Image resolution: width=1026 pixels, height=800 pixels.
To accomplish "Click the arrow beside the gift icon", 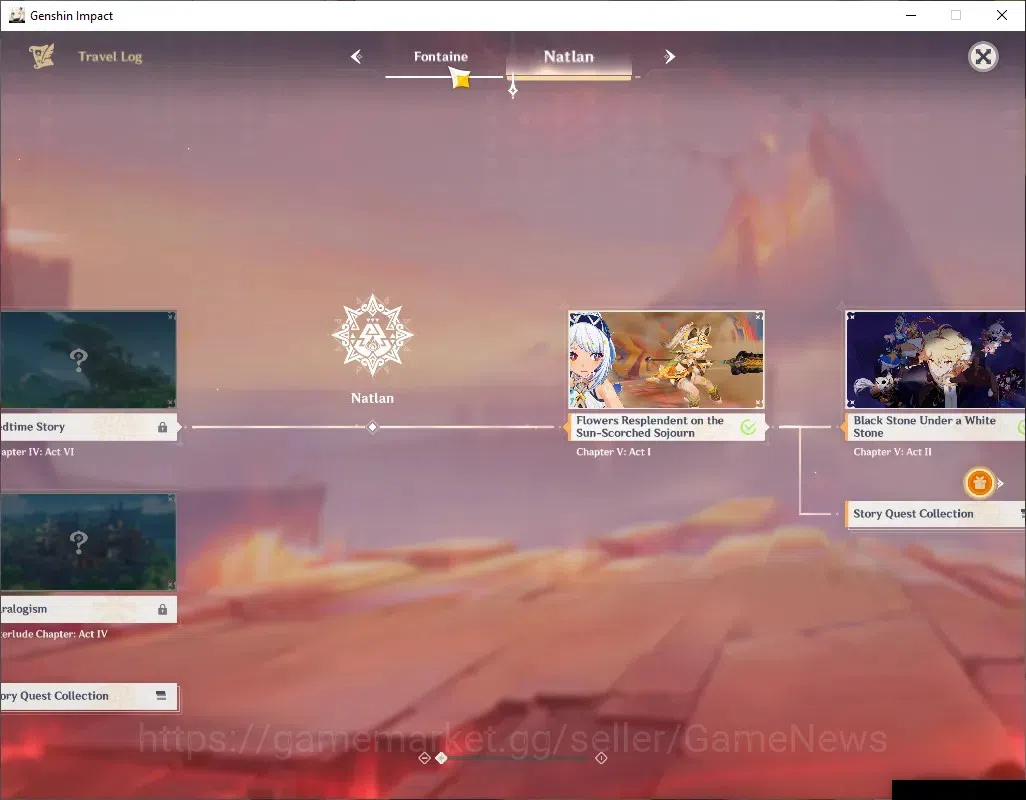I will tap(1000, 483).
